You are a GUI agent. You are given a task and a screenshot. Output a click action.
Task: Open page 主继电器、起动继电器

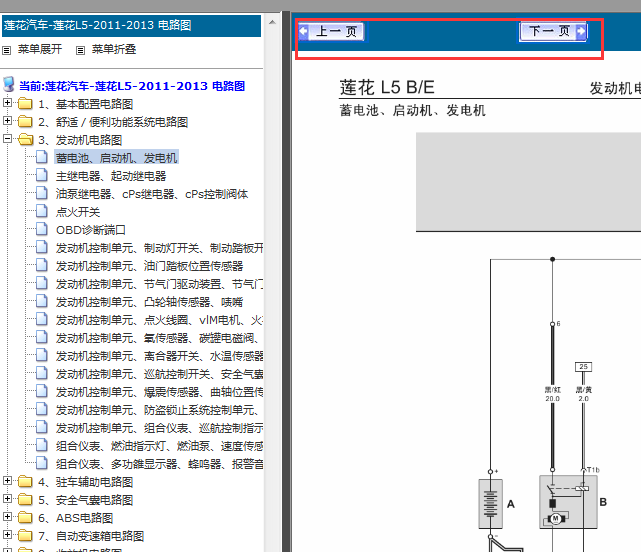111,176
